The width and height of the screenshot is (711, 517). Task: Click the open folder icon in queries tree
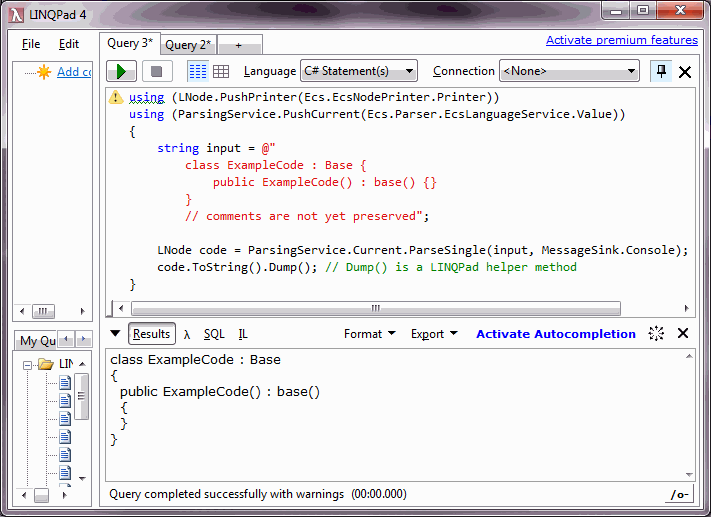(x=46, y=364)
